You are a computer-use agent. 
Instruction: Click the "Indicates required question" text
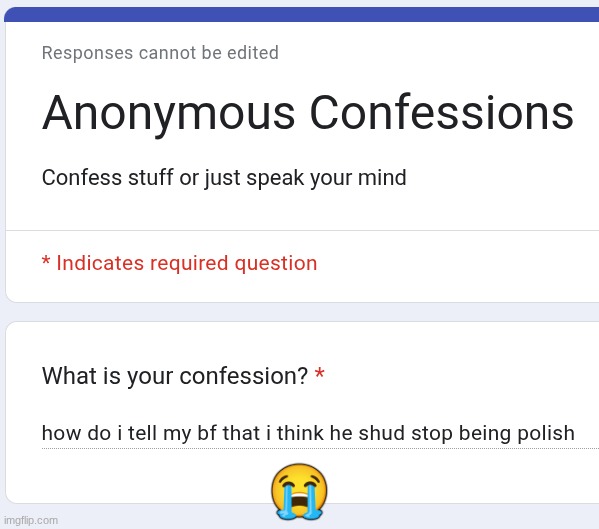pos(187,264)
